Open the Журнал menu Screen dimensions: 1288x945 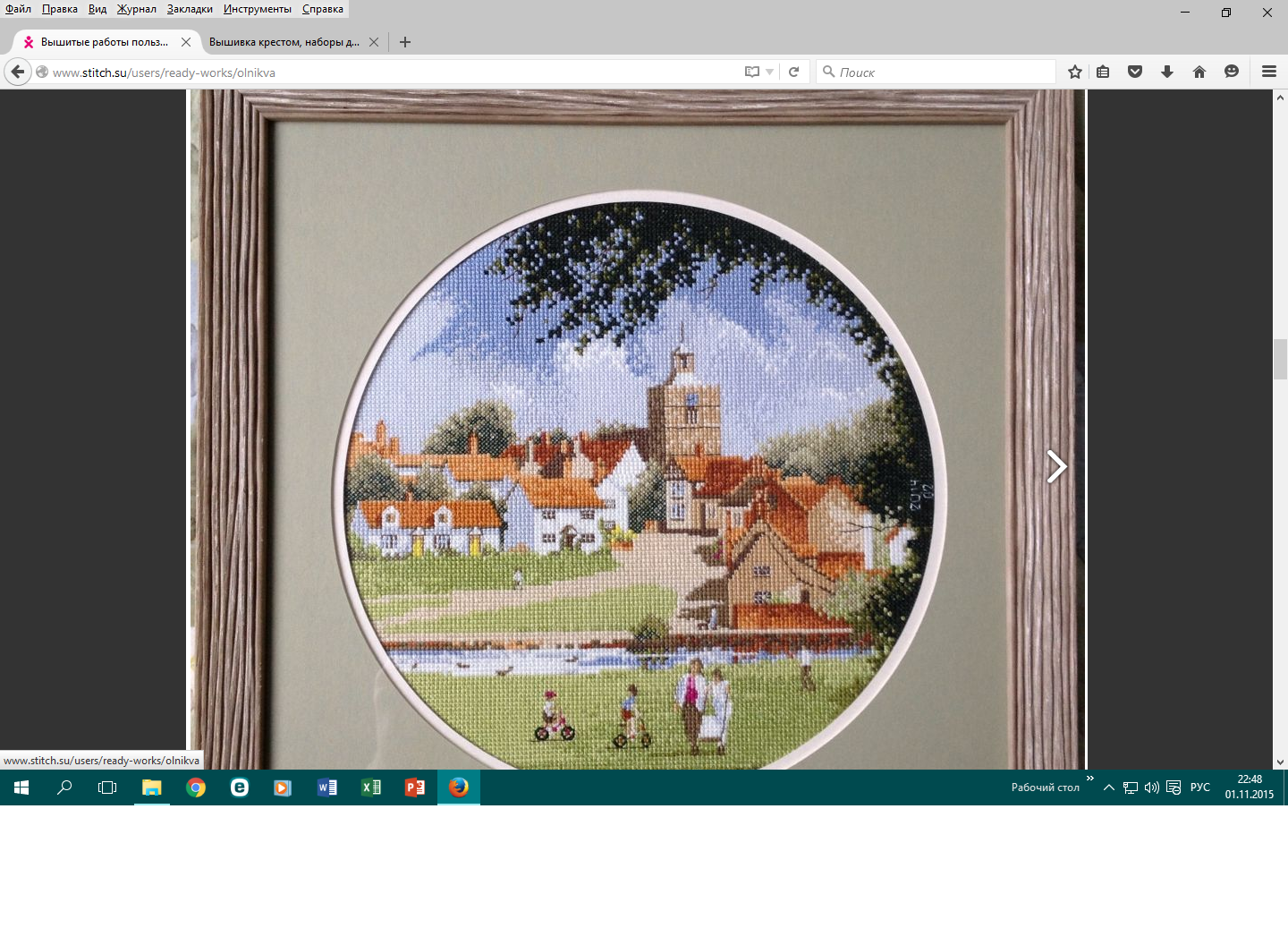pyautogui.click(x=136, y=9)
